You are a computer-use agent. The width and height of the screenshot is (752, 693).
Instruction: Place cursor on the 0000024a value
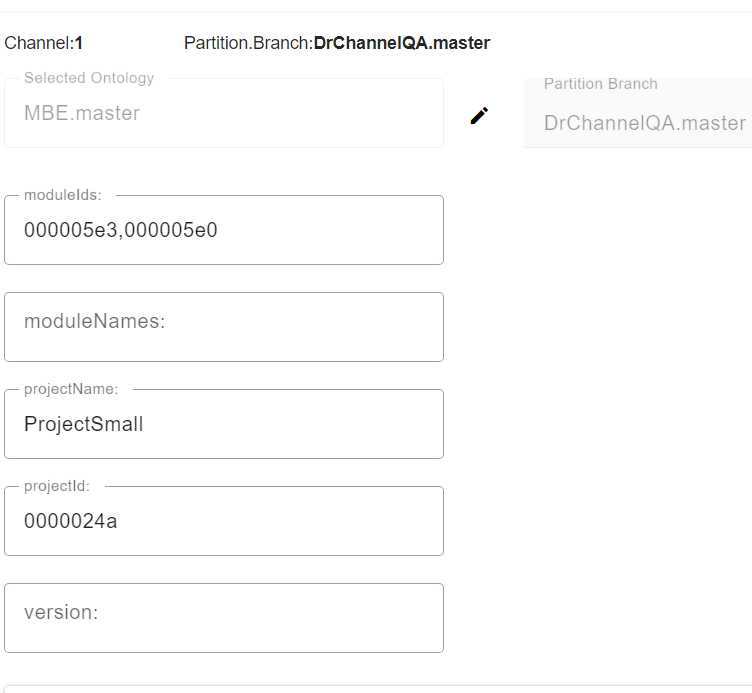tap(71, 521)
